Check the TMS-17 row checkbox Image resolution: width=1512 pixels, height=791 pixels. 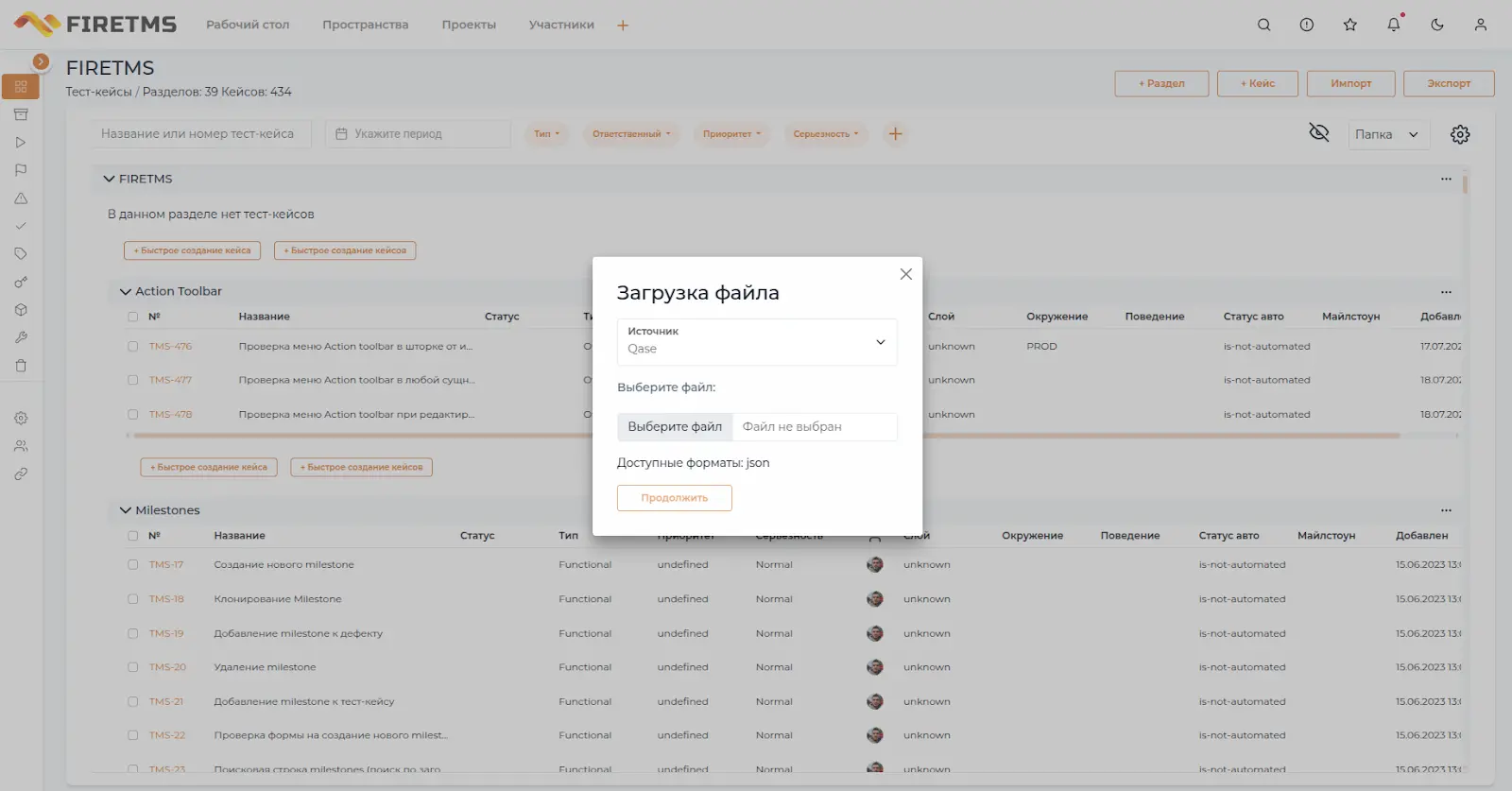(x=132, y=565)
